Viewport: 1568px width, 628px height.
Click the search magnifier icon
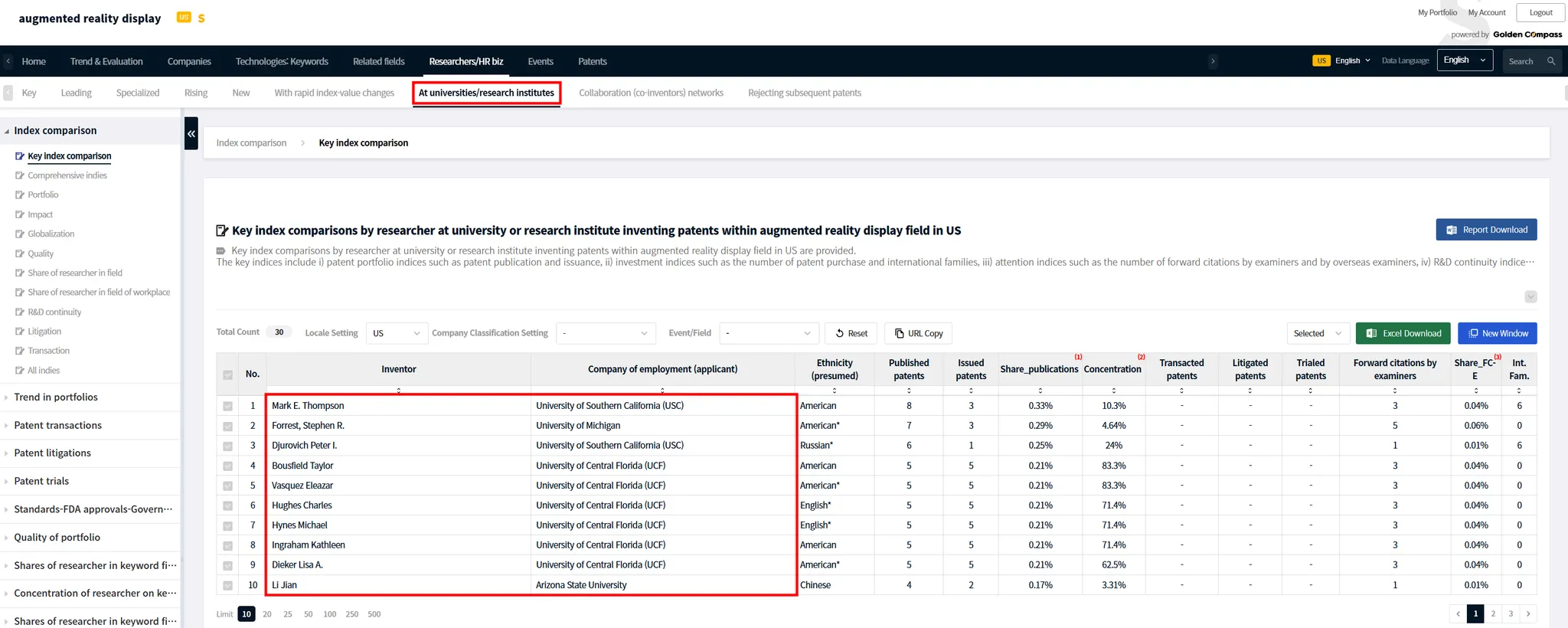tap(1550, 61)
